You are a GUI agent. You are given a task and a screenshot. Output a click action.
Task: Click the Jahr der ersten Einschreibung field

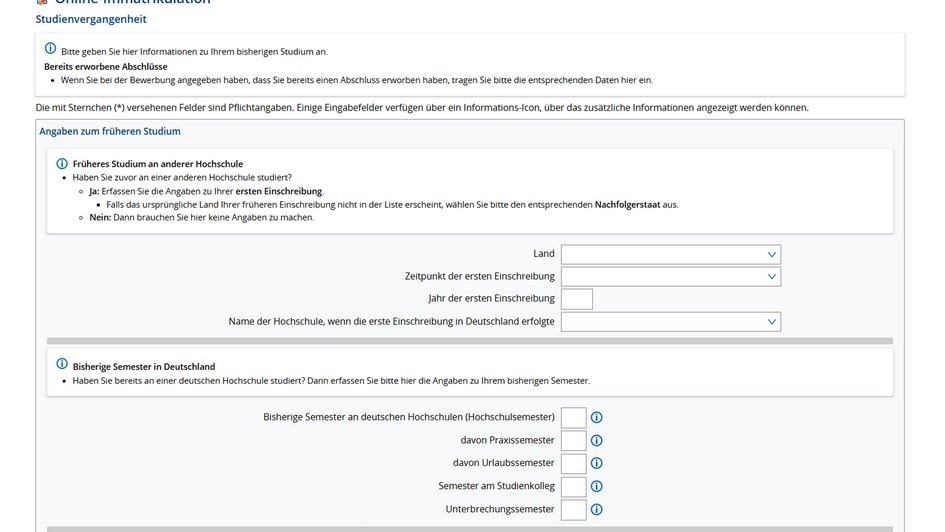(577, 299)
